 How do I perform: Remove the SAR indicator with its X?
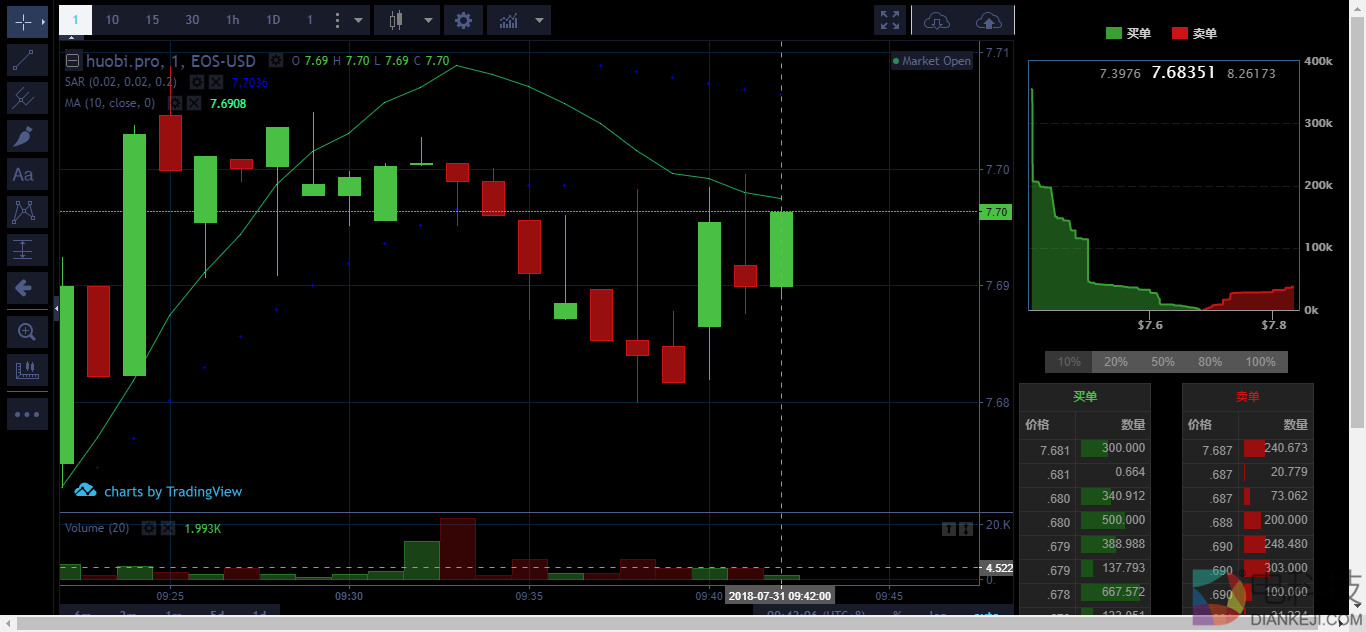(x=216, y=82)
